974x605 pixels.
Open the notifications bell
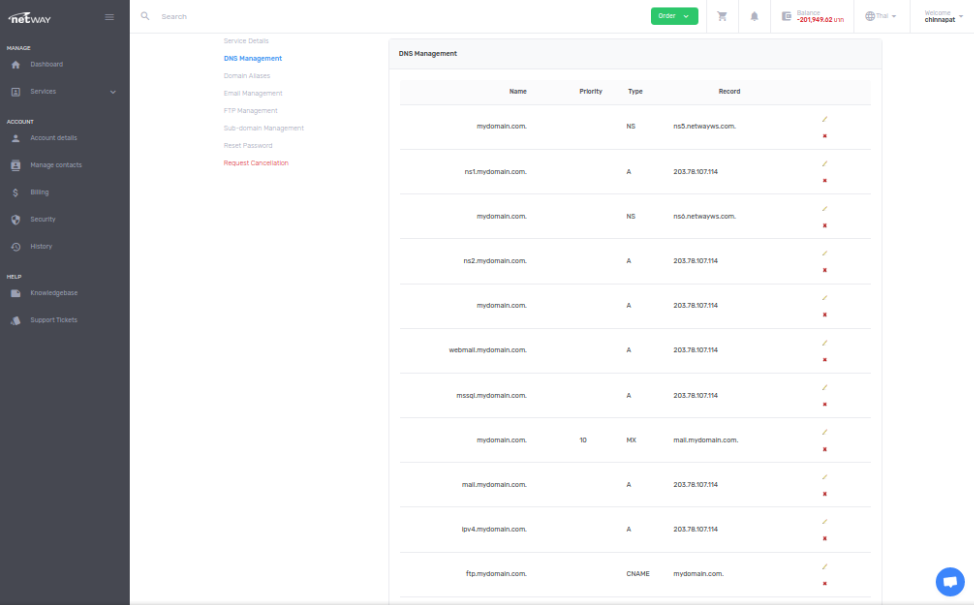pos(754,16)
